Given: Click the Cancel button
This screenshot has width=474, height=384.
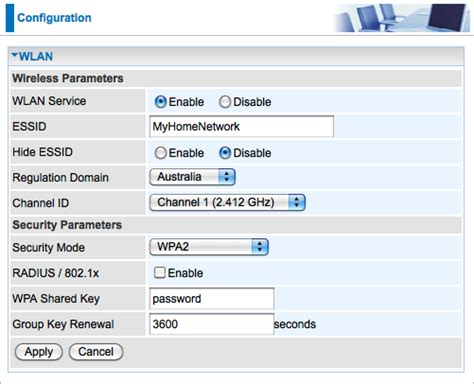Looking at the screenshot, I should [96, 352].
